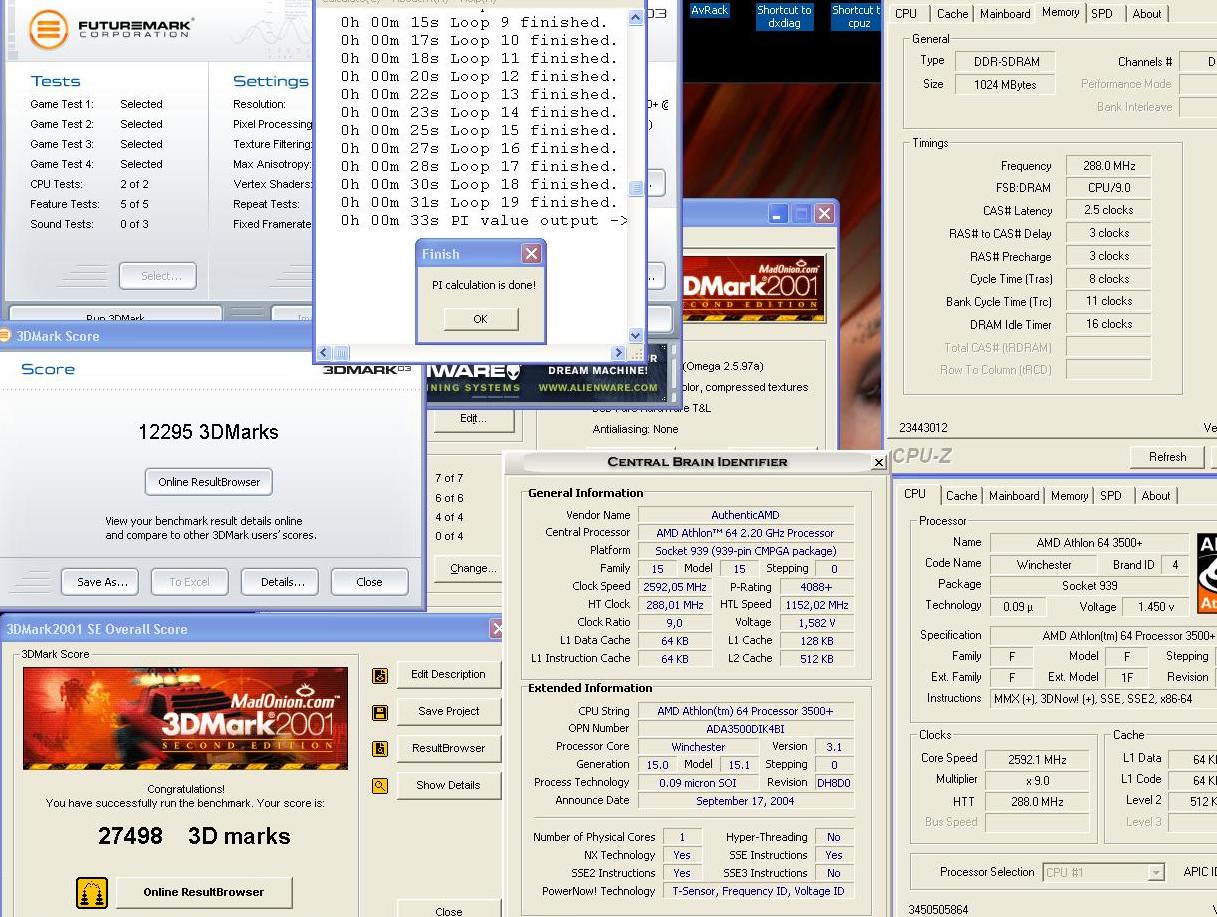Switch to Mainboard tab in upper CPU-Z window

(1005, 14)
